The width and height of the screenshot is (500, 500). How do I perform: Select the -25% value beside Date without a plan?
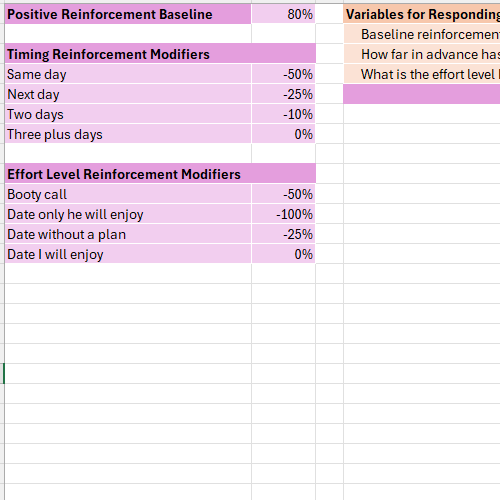[x=283, y=234]
